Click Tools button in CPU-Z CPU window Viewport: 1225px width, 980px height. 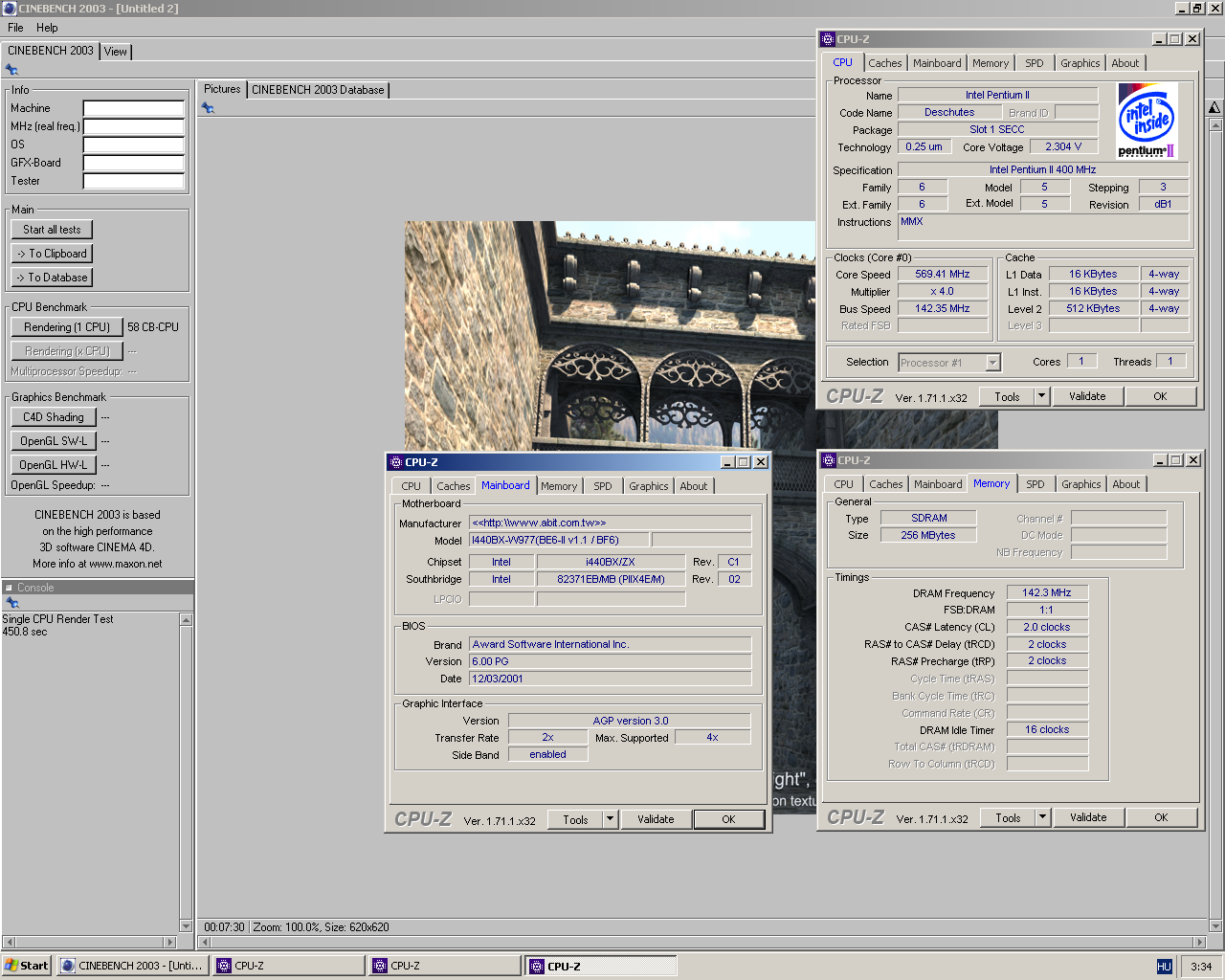tap(1007, 396)
